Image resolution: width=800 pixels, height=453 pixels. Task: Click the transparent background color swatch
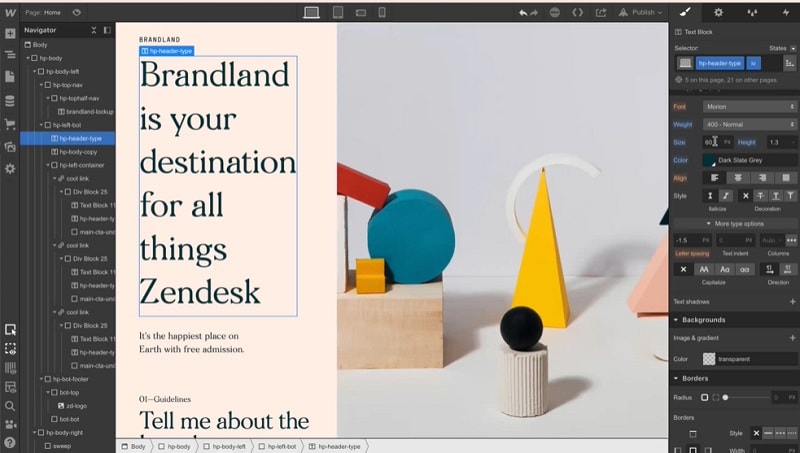(x=709, y=359)
